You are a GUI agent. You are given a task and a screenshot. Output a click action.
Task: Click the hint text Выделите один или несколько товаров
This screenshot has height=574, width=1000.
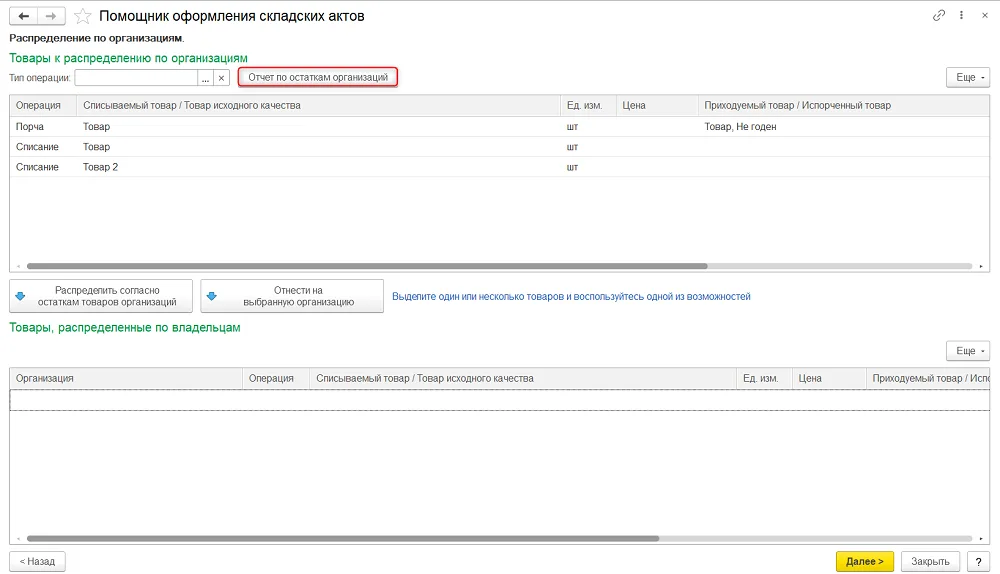(x=571, y=297)
